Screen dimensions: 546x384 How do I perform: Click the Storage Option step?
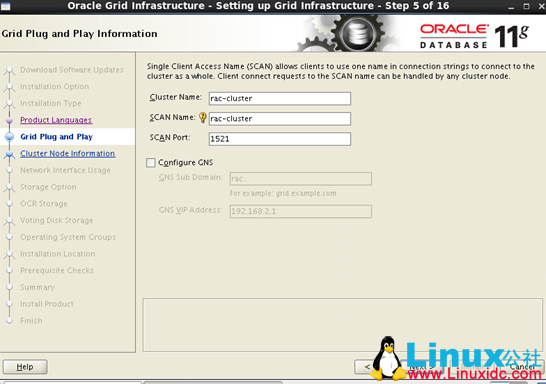click(48, 187)
